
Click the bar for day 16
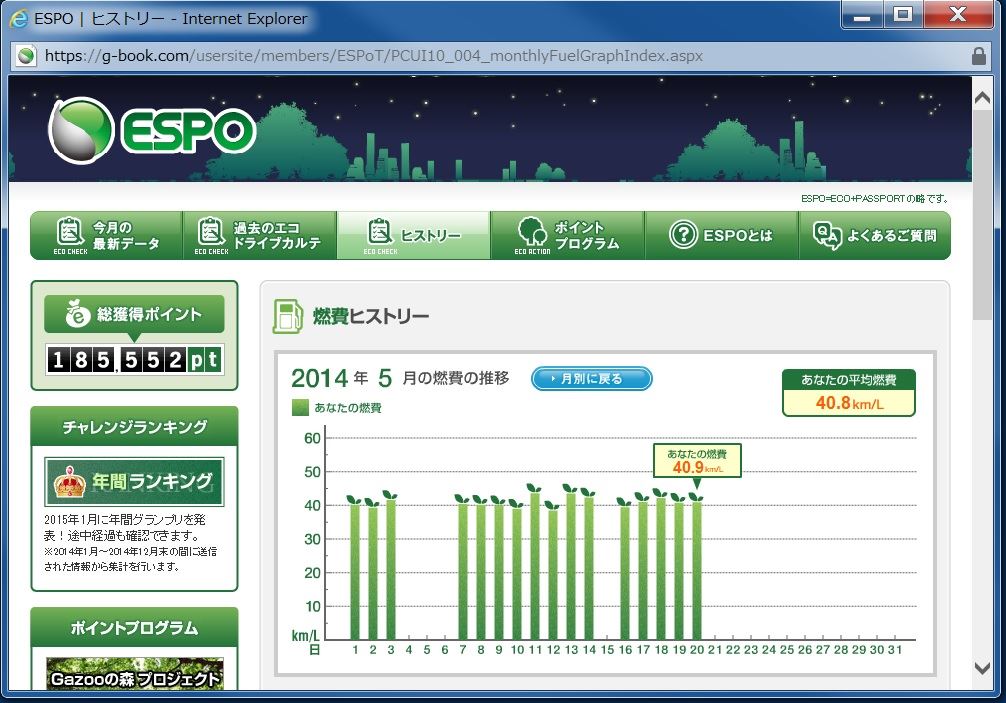pos(625,573)
